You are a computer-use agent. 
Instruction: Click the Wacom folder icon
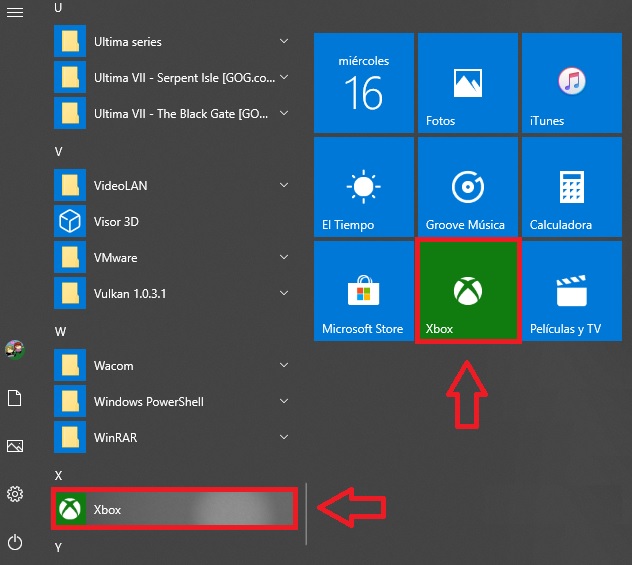(70, 365)
